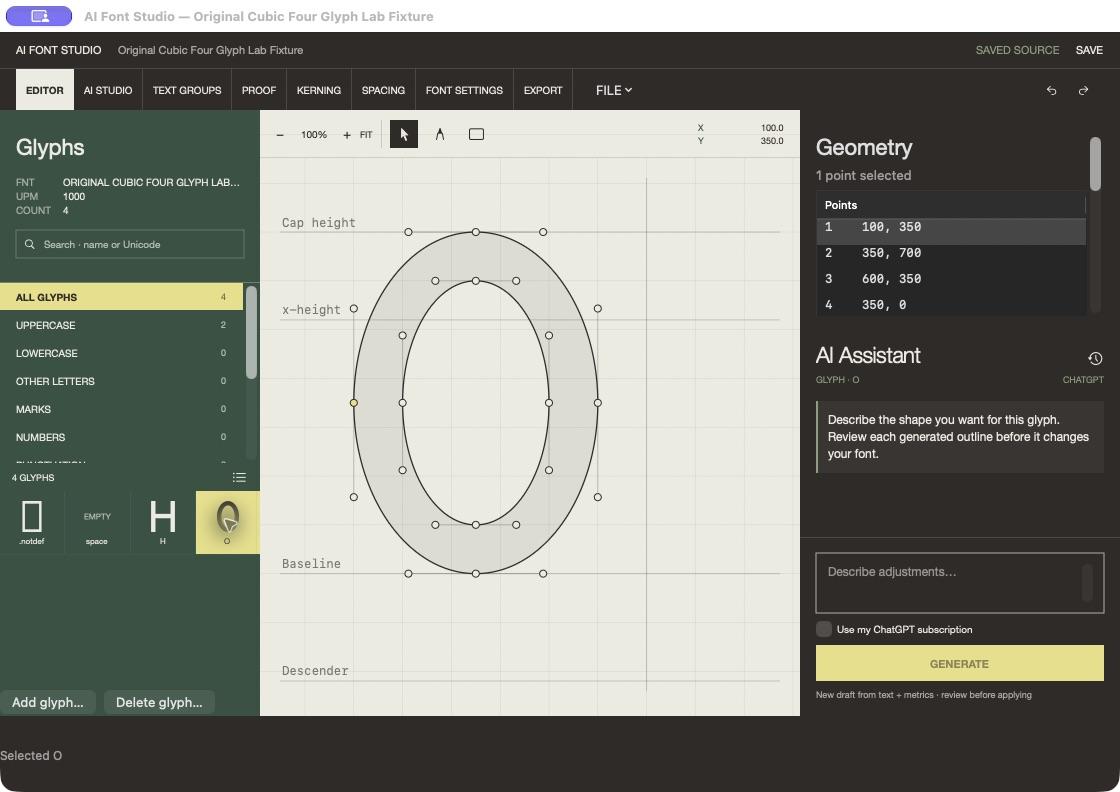Viewport: 1120px width, 792px height.
Task: Click the selected yellow leftmost outline point
Action: click(x=354, y=403)
